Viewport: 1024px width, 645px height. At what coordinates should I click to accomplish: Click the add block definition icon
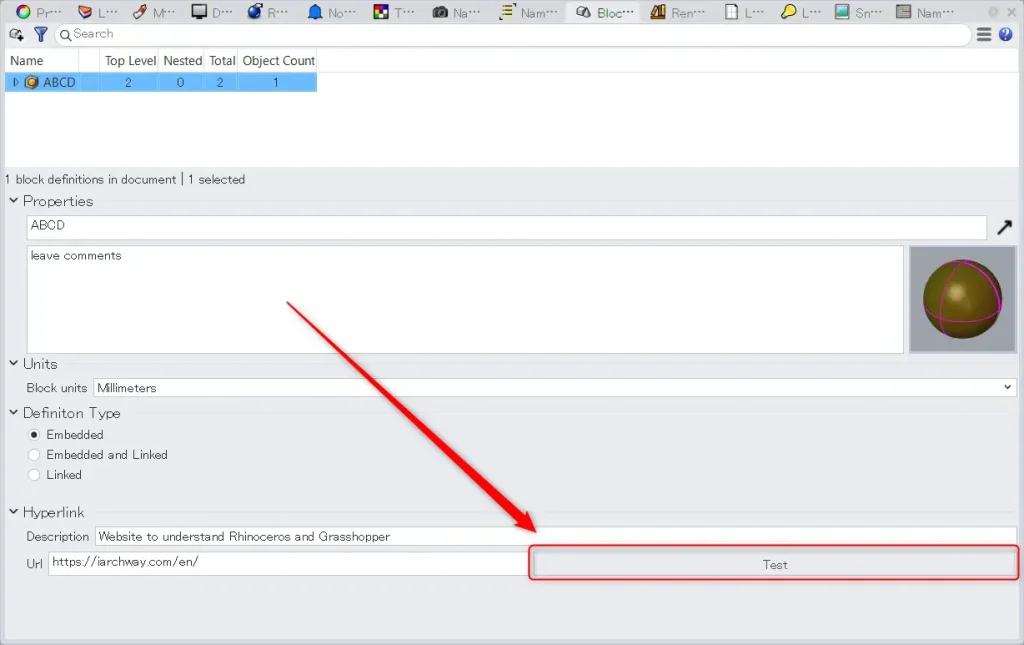[x=16, y=34]
